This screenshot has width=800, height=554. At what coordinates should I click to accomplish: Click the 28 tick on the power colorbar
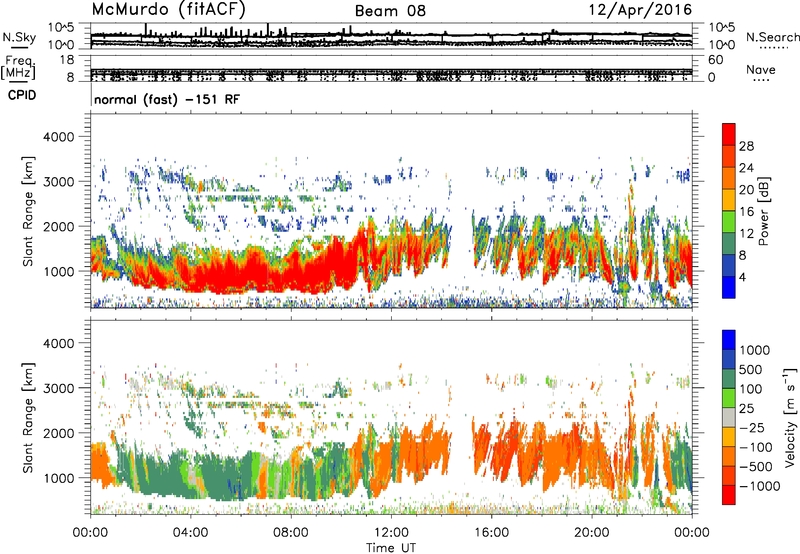pos(746,146)
